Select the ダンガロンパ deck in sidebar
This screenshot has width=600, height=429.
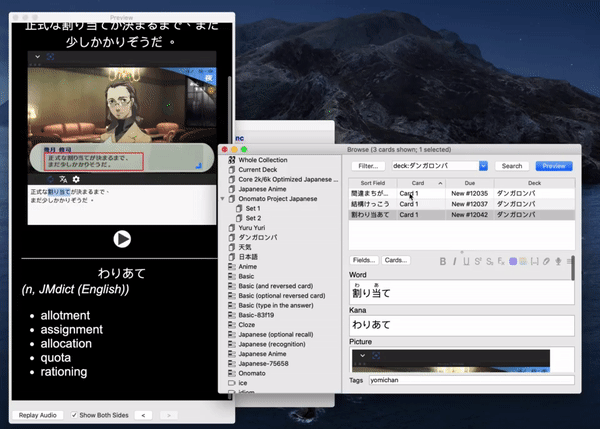tap(258, 237)
